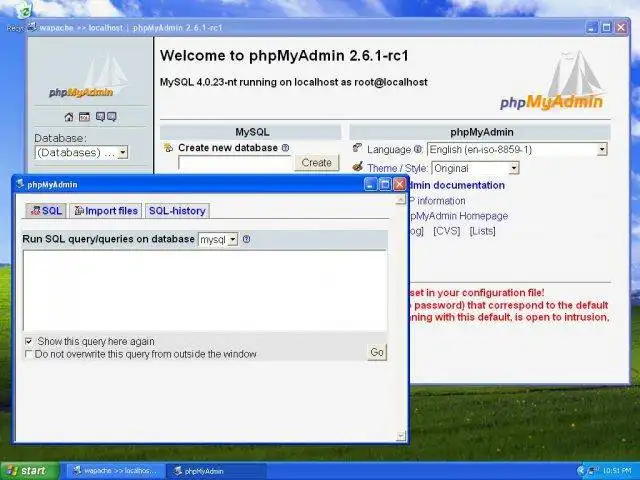Click the round tray icon left of the monitor icon
The image size is (640, 480).
(581, 471)
